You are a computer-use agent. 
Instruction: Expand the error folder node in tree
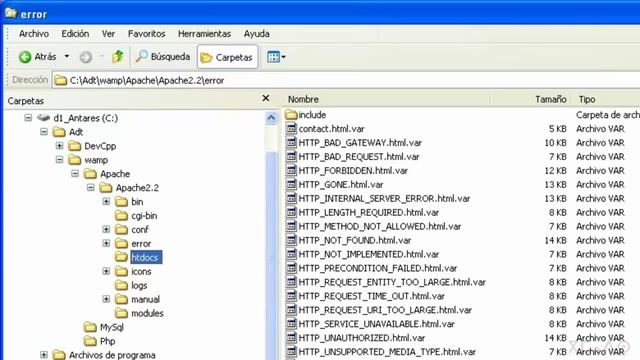click(106, 244)
